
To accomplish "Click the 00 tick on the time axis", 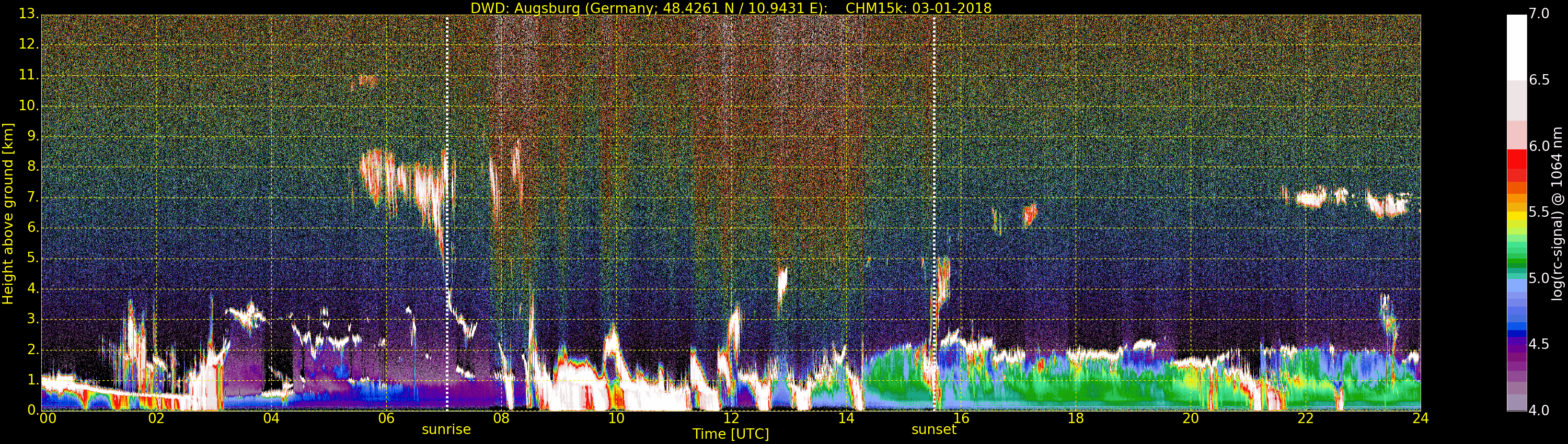I will [48, 418].
